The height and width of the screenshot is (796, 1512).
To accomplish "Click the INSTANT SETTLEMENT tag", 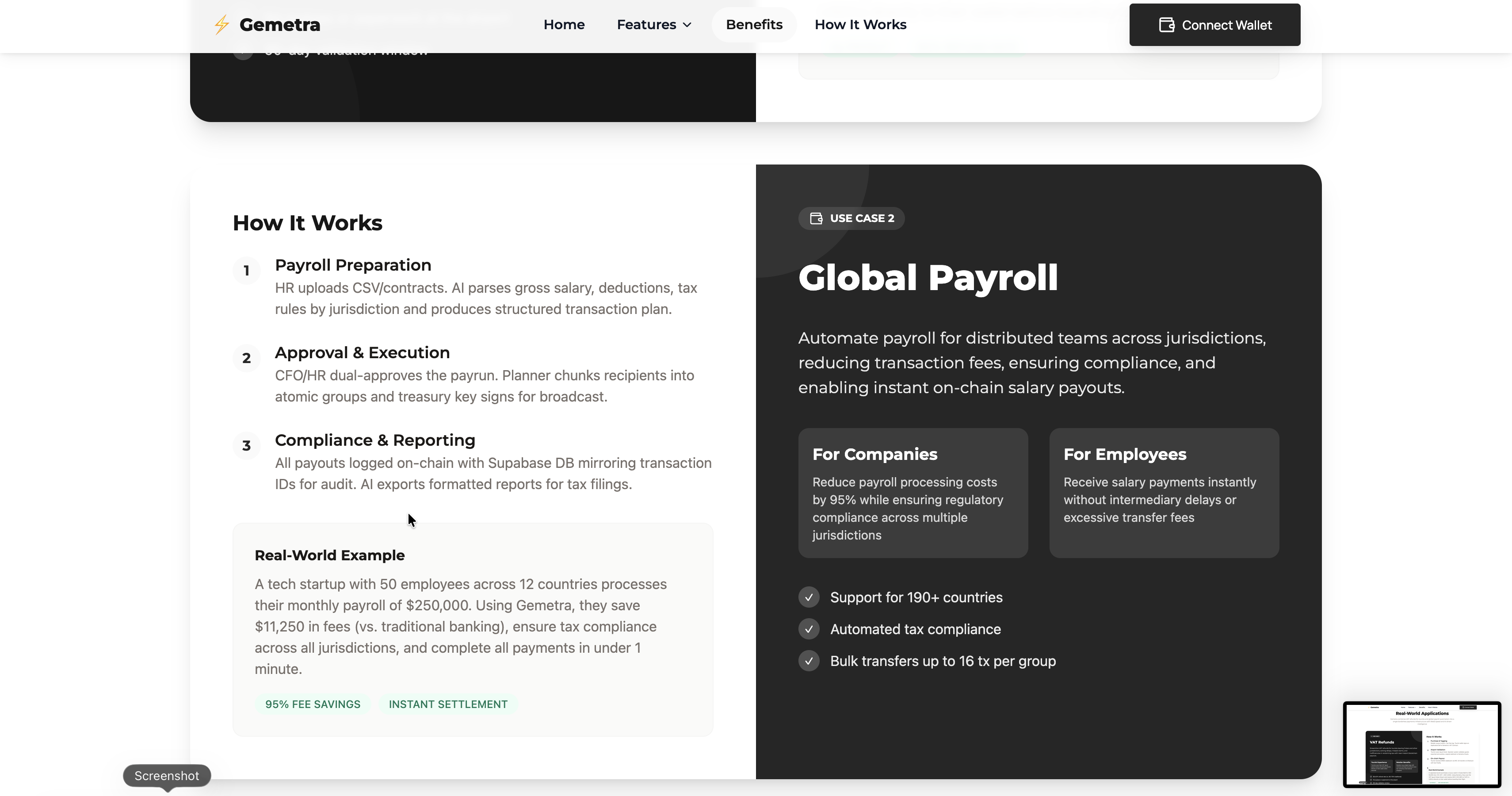I will tap(448, 704).
